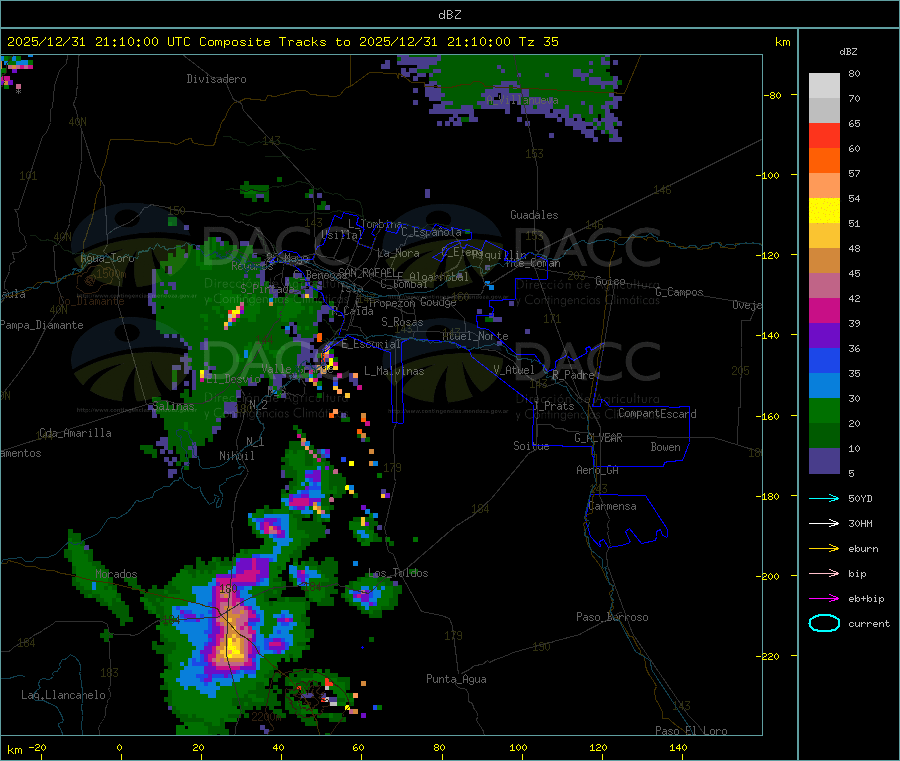Click the 'Salinas' map label
This screenshot has width=900, height=761.
(173, 406)
